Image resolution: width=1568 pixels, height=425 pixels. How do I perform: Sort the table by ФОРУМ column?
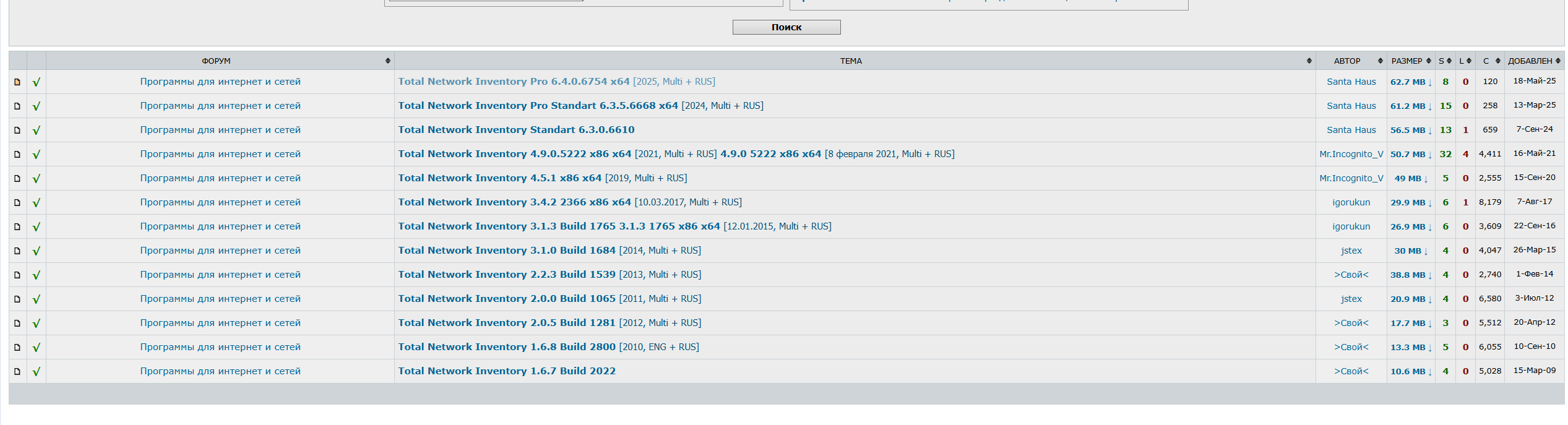[220, 61]
